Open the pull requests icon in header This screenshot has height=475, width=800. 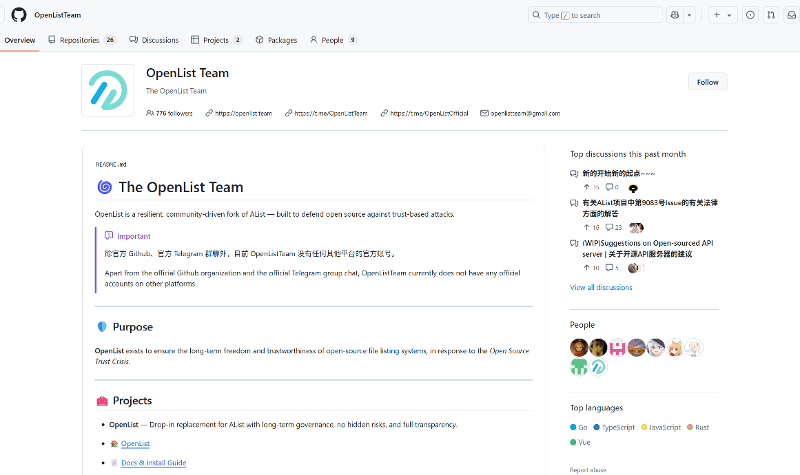(x=771, y=15)
